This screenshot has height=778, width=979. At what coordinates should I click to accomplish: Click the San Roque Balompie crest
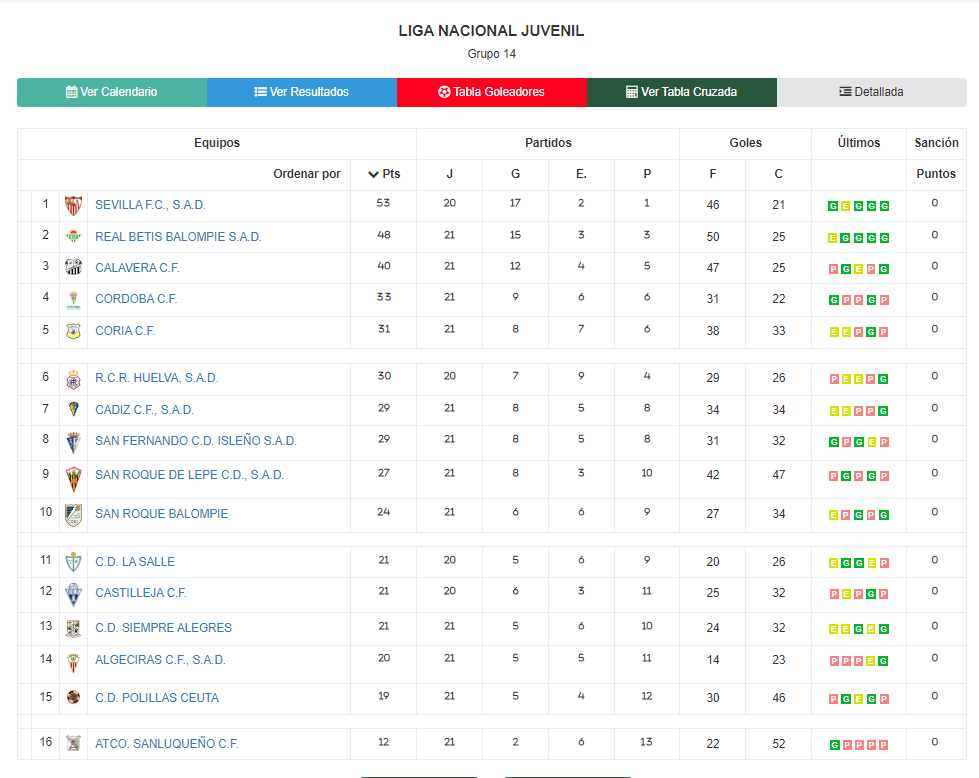(x=74, y=515)
